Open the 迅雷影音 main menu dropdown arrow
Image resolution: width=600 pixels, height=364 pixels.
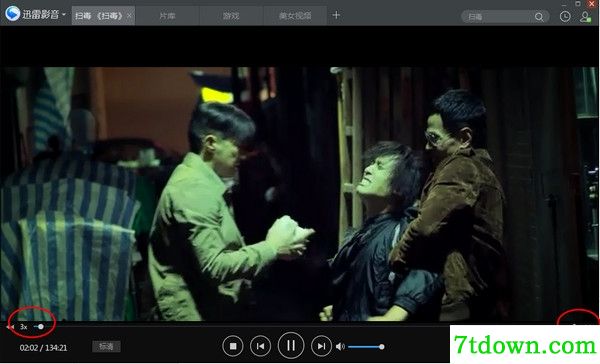[x=64, y=15]
